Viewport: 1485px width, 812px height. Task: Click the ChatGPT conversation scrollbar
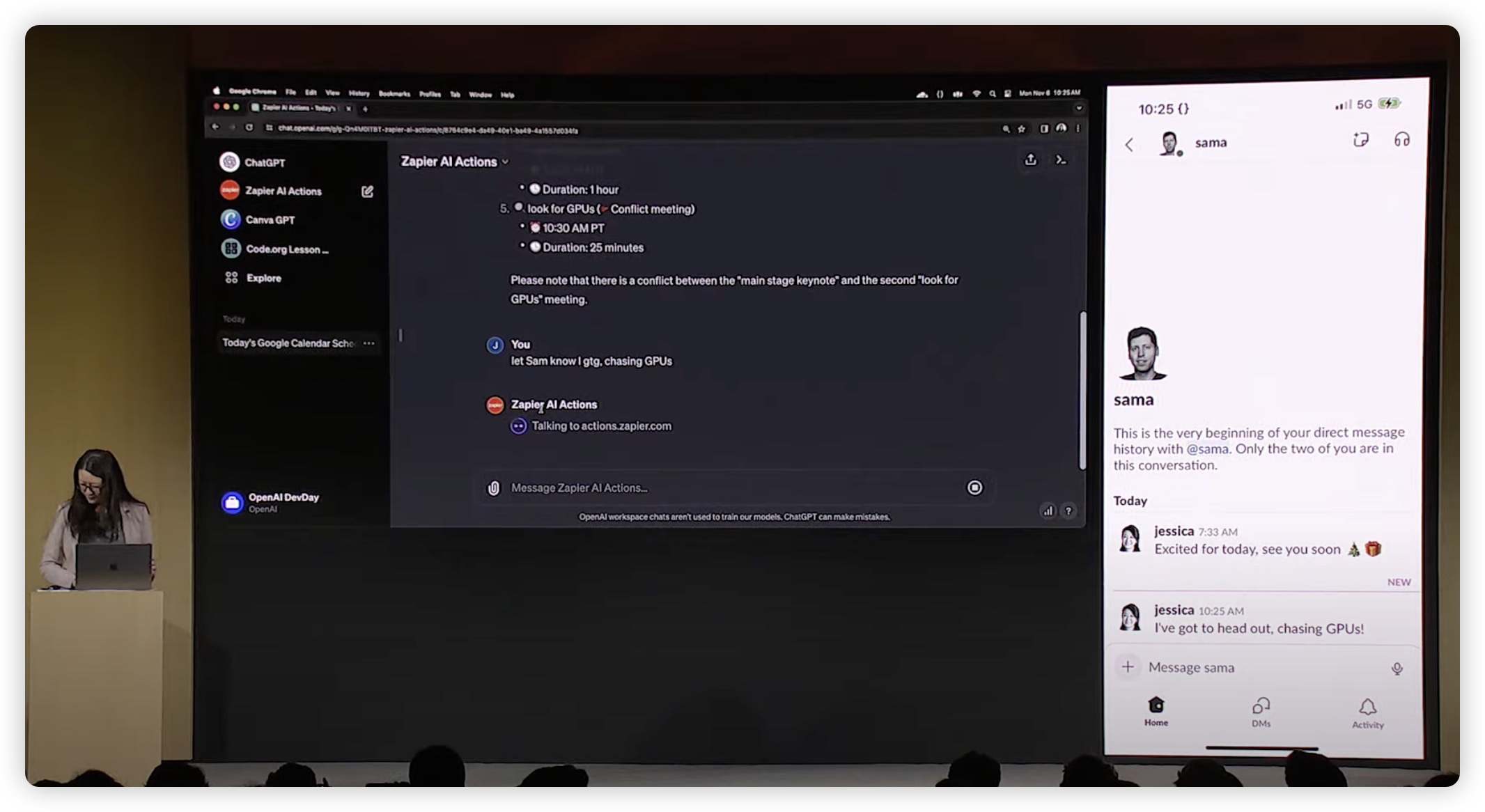1082,390
